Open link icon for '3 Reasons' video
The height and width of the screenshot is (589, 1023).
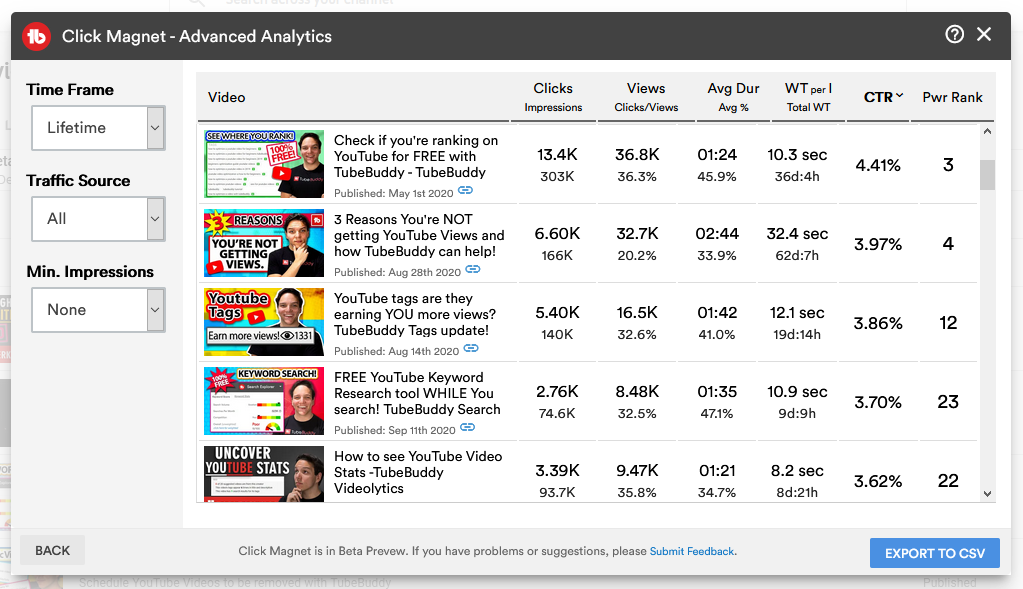point(473,269)
